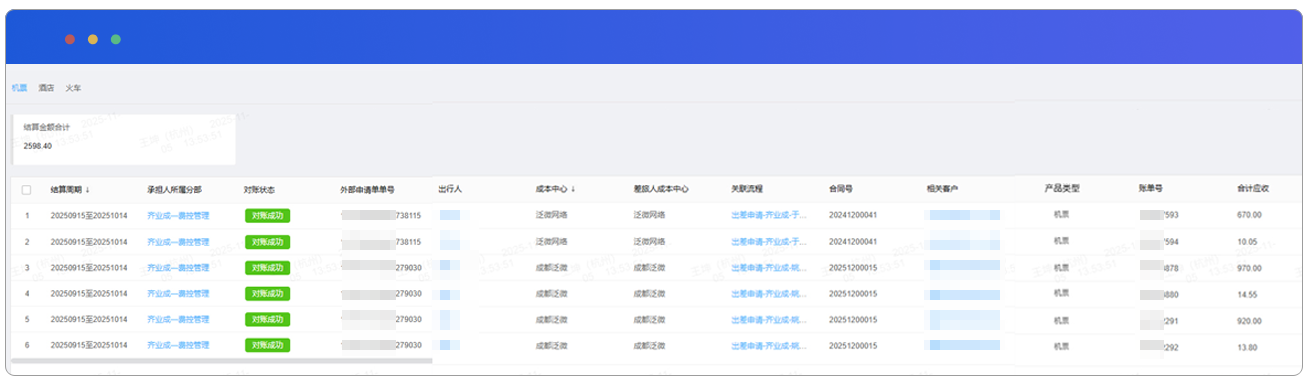Click the 670.00 amount cell

[1249, 215]
